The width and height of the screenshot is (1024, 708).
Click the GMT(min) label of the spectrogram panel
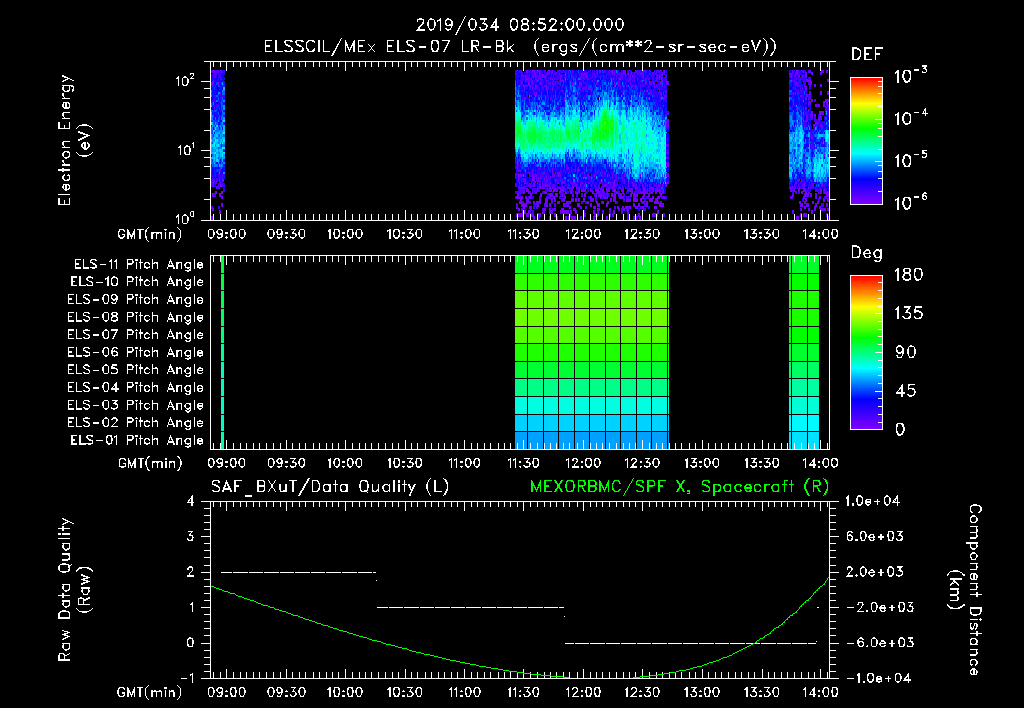coord(150,234)
